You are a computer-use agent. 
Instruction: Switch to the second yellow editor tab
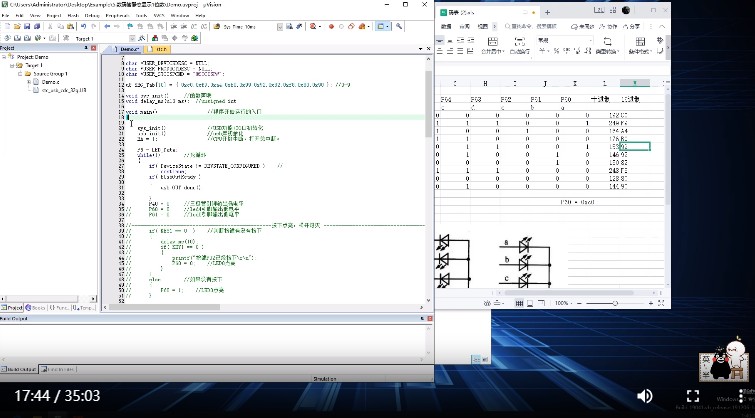158,49
